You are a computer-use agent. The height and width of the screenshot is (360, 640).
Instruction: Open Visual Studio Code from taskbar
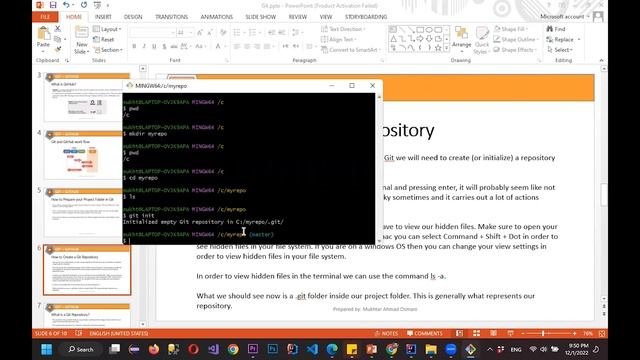tap(312, 349)
